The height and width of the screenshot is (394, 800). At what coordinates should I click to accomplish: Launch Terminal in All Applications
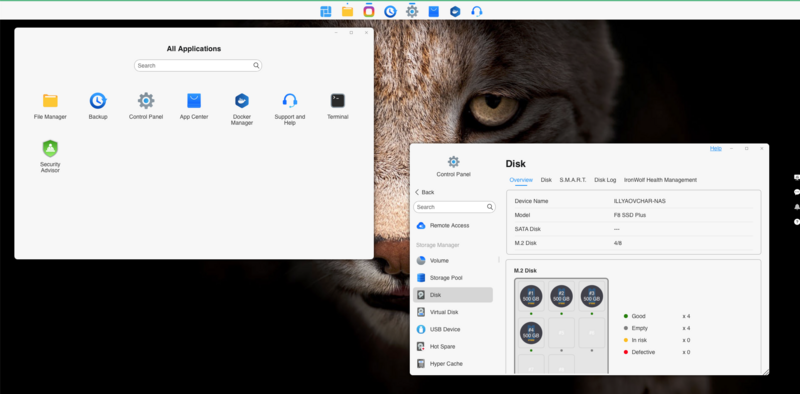pyautogui.click(x=338, y=106)
